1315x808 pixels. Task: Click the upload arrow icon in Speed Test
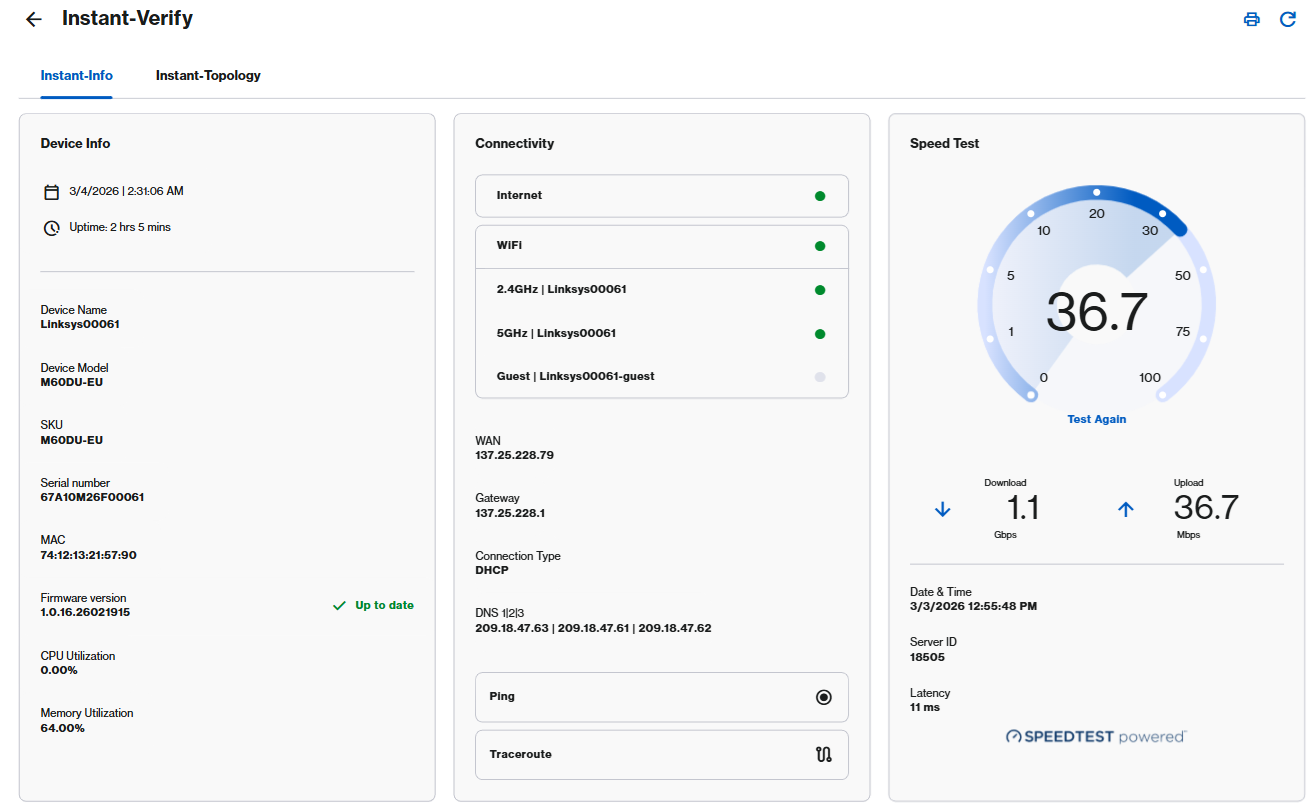coord(1126,509)
